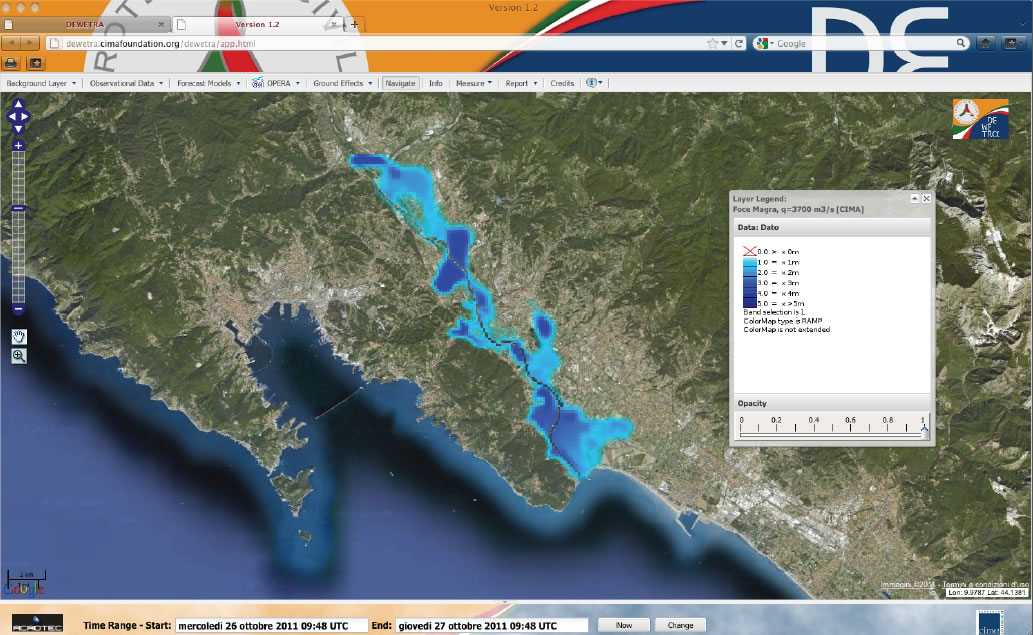The image size is (1033, 635).
Task: Click the print icon in bookmarks bar
Action: pyautogui.click(x=12, y=62)
